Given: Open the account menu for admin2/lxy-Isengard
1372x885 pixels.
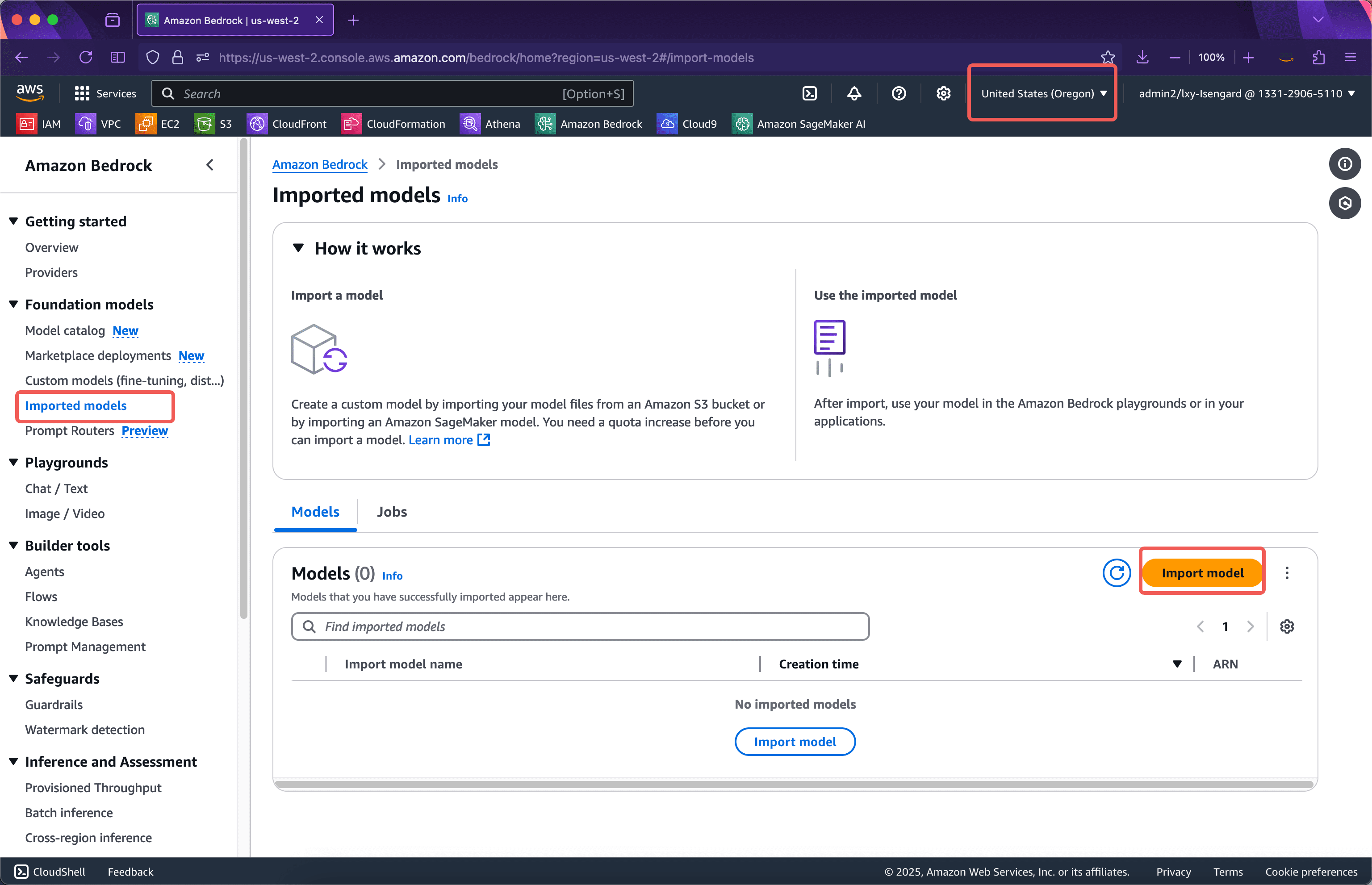Looking at the screenshot, I should pyautogui.click(x=1246, y=93).
